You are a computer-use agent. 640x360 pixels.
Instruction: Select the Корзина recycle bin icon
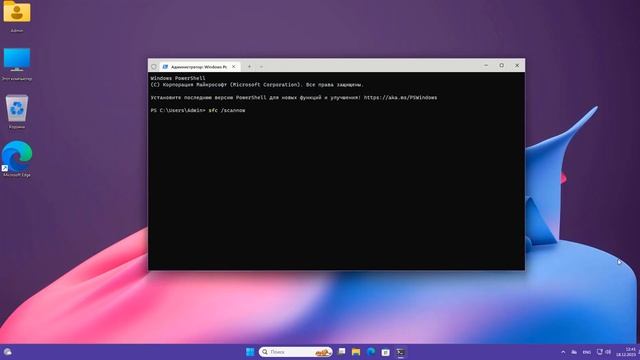(17, 112)
